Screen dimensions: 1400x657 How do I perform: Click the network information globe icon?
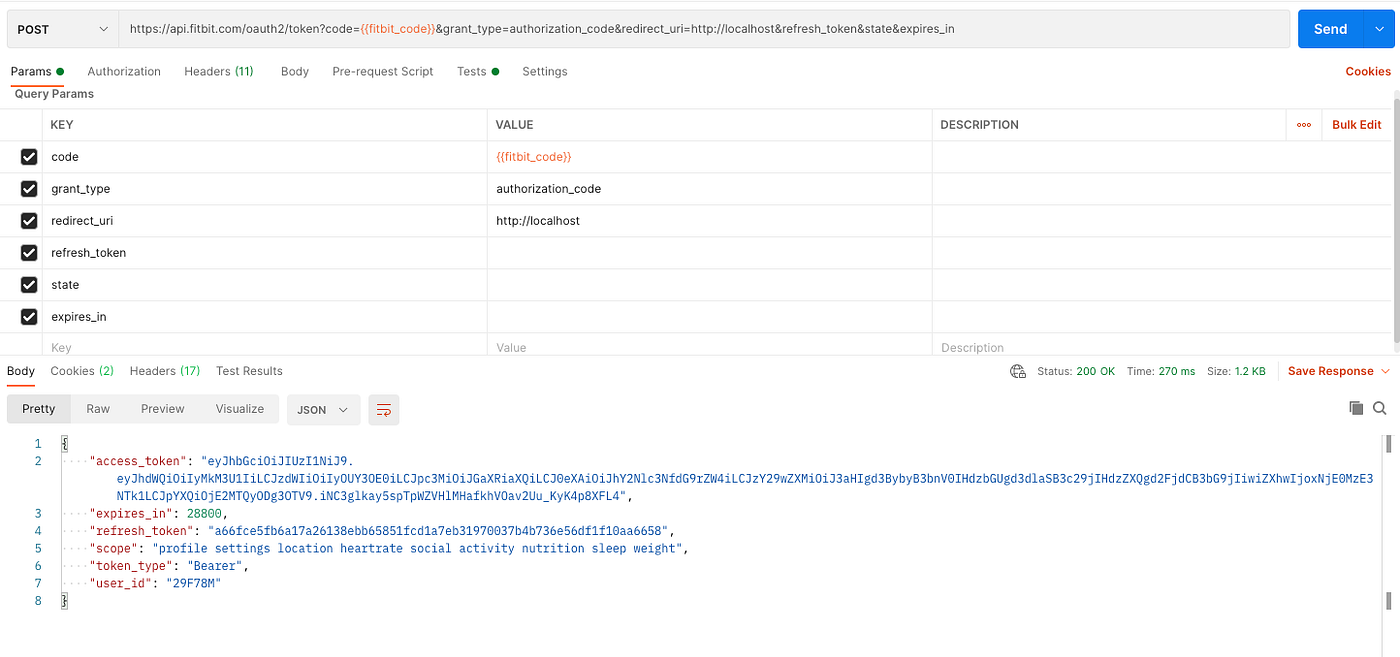(1017, 370)
